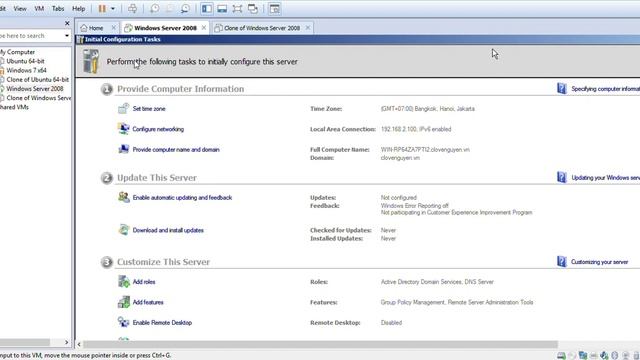The image size is (640, 360).
Task: Click the Add features link
Action: pos(148,302)
